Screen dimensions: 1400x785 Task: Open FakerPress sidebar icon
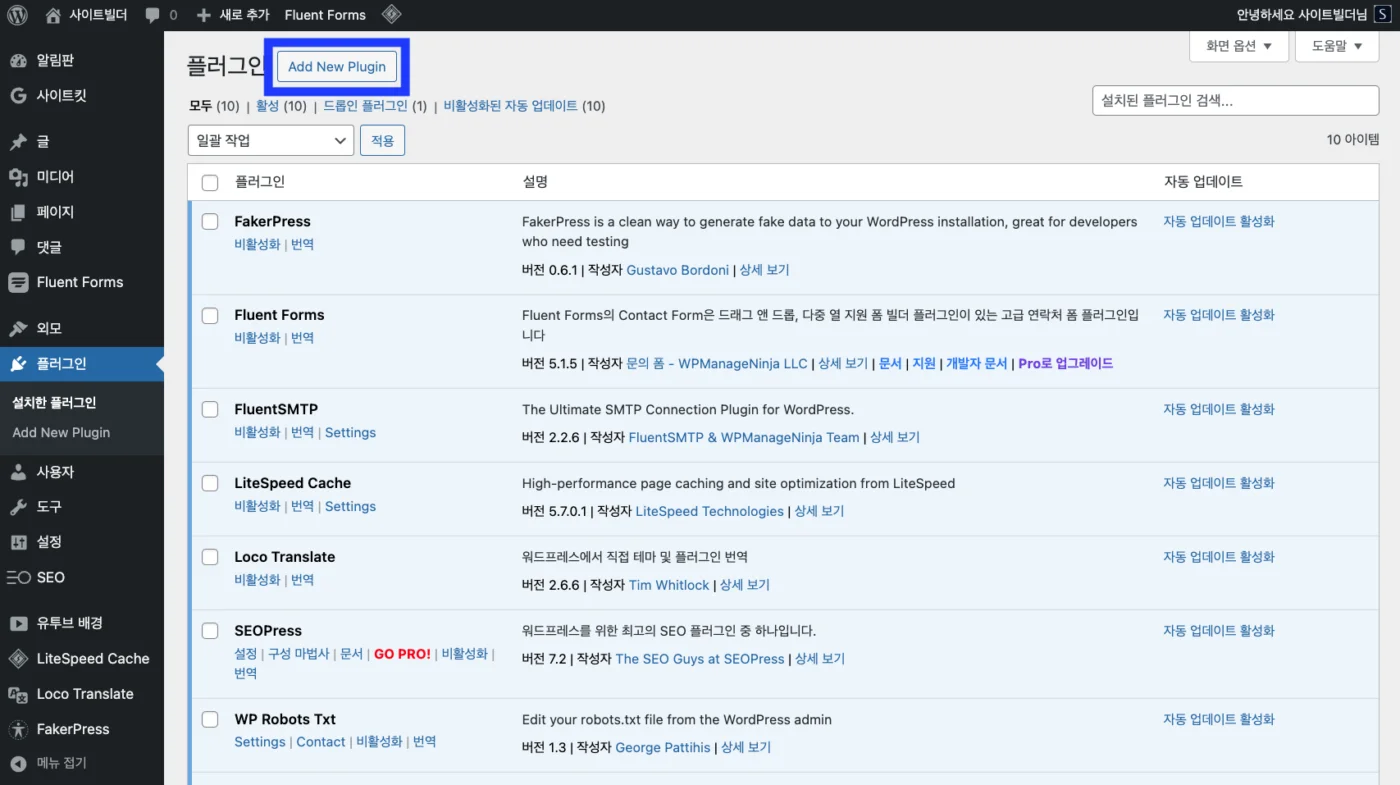(x=18, y=729)
